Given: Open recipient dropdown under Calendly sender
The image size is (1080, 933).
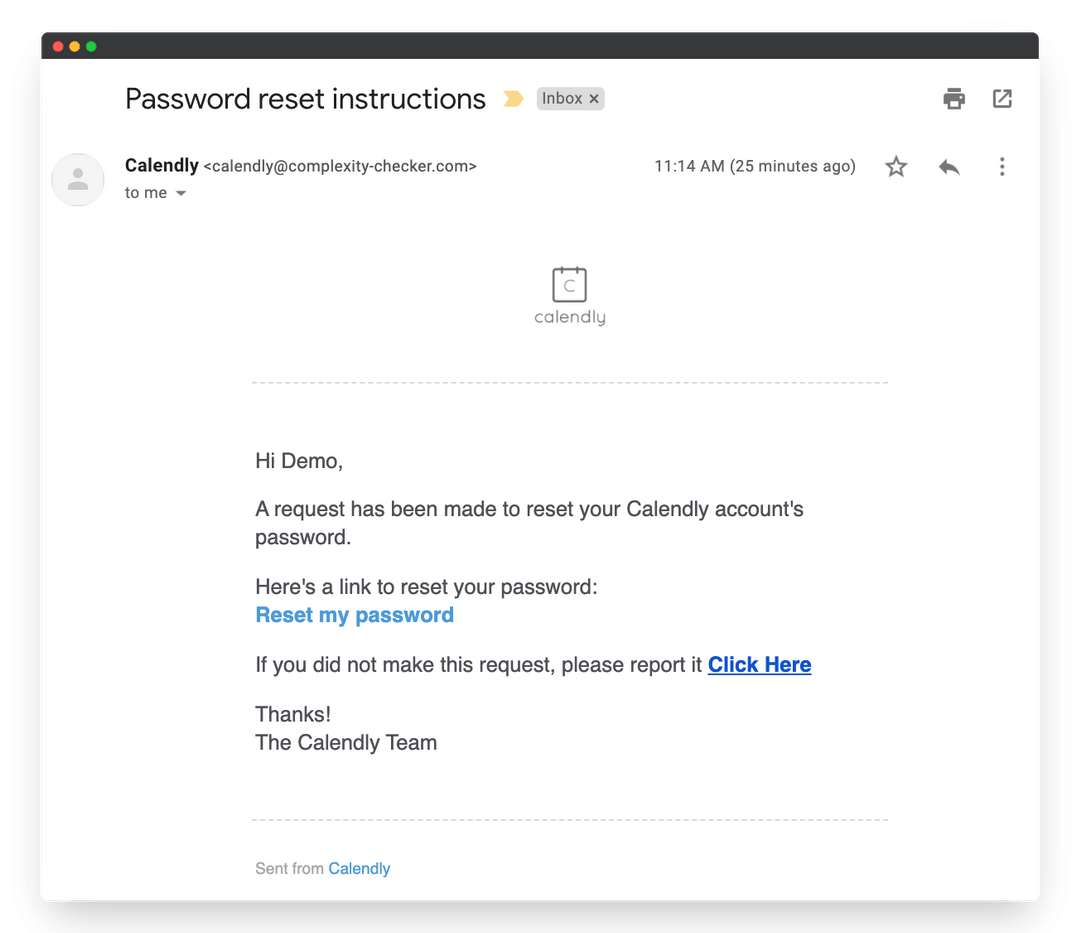Looking at the screenshot, I should click(180, 193).
